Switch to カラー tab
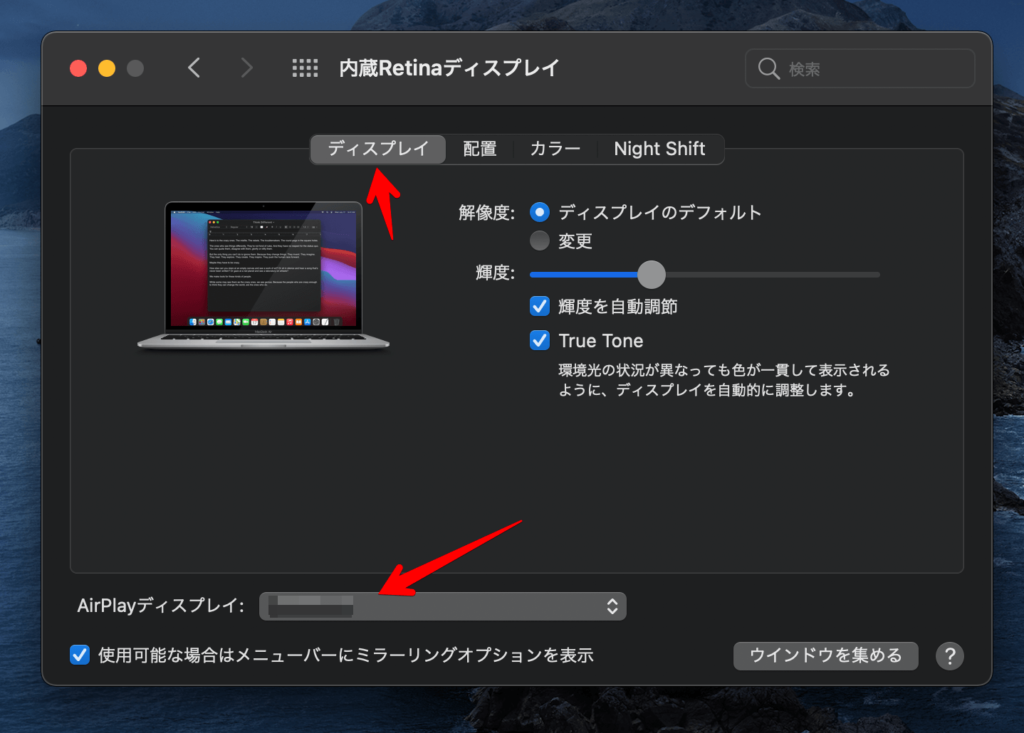Image resolution: width=1024 pixels, height=733 pixels. pos(555,149)
